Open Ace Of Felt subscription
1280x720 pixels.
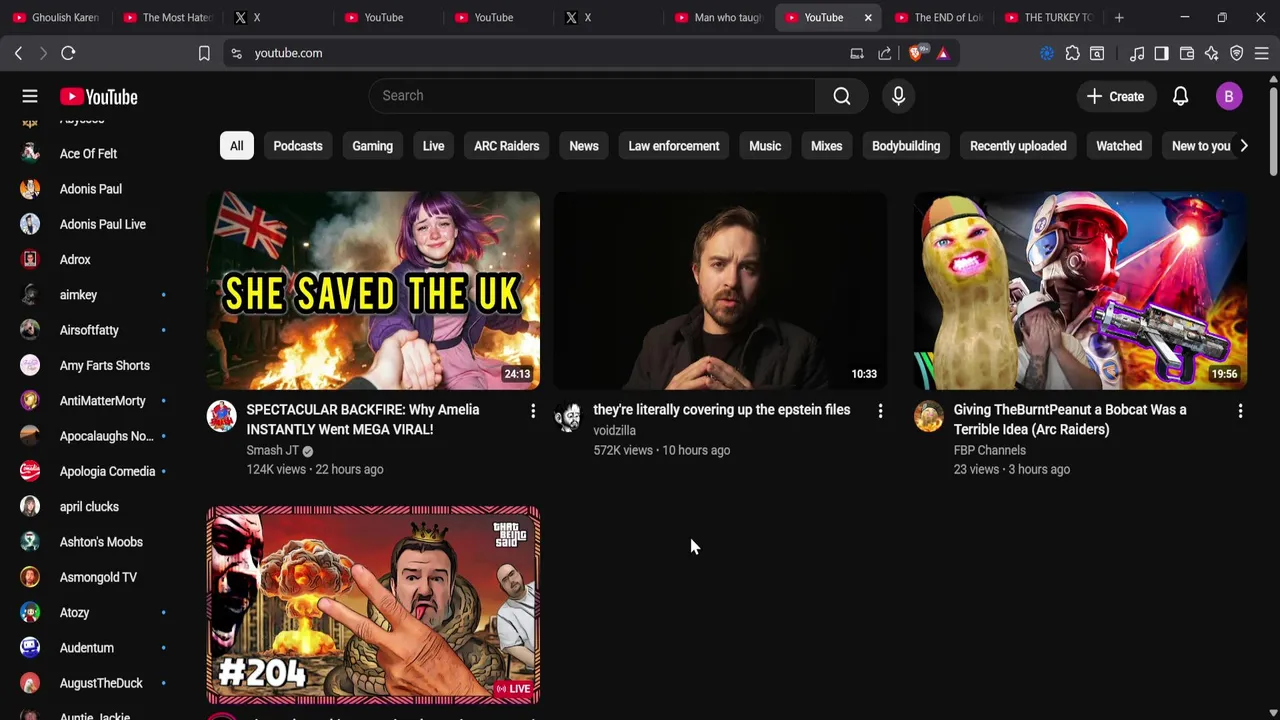pyautogui.click(x=88, y=154)
